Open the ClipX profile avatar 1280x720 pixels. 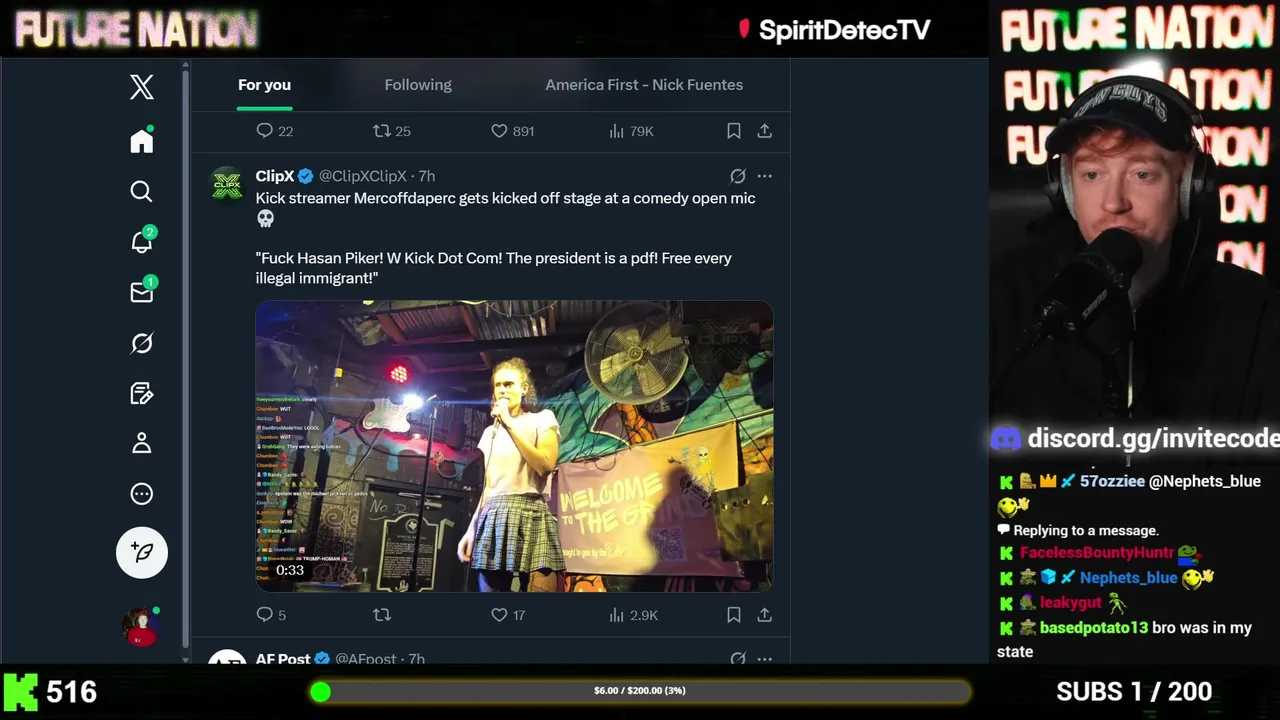pyautogui.click(x=227, y=185)
